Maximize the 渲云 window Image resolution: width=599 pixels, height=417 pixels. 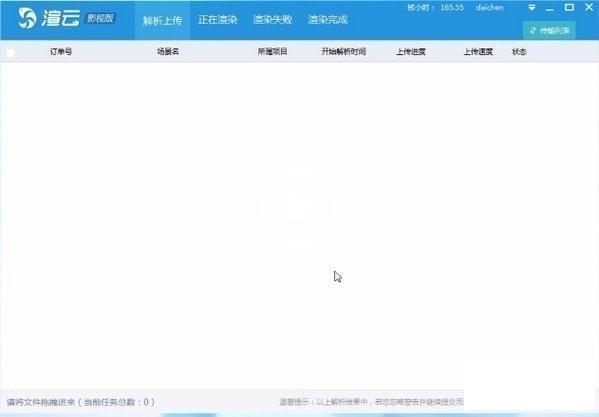(569, 7)
